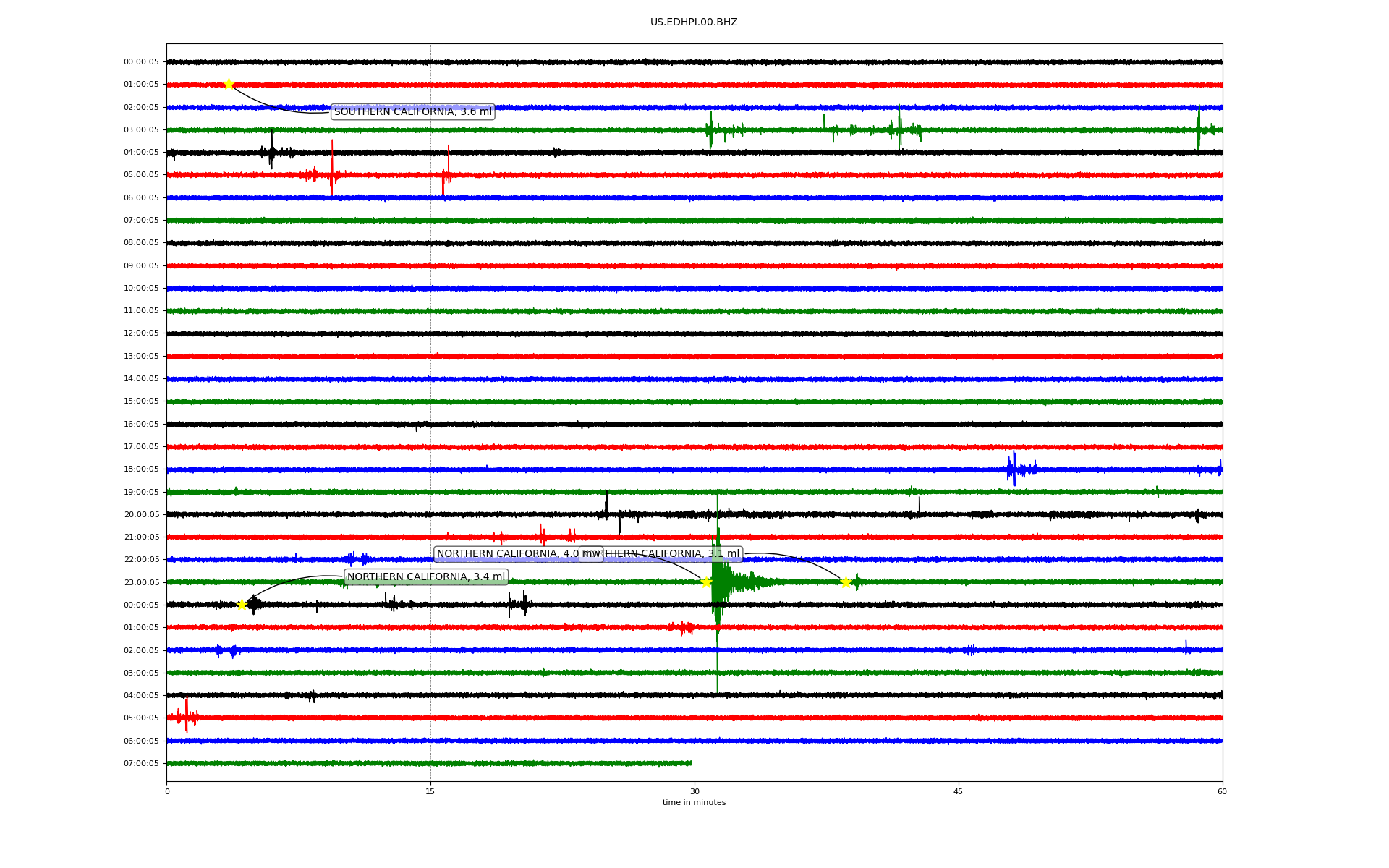Click the 09:00:05 row time label

click(x=141, y=265)
